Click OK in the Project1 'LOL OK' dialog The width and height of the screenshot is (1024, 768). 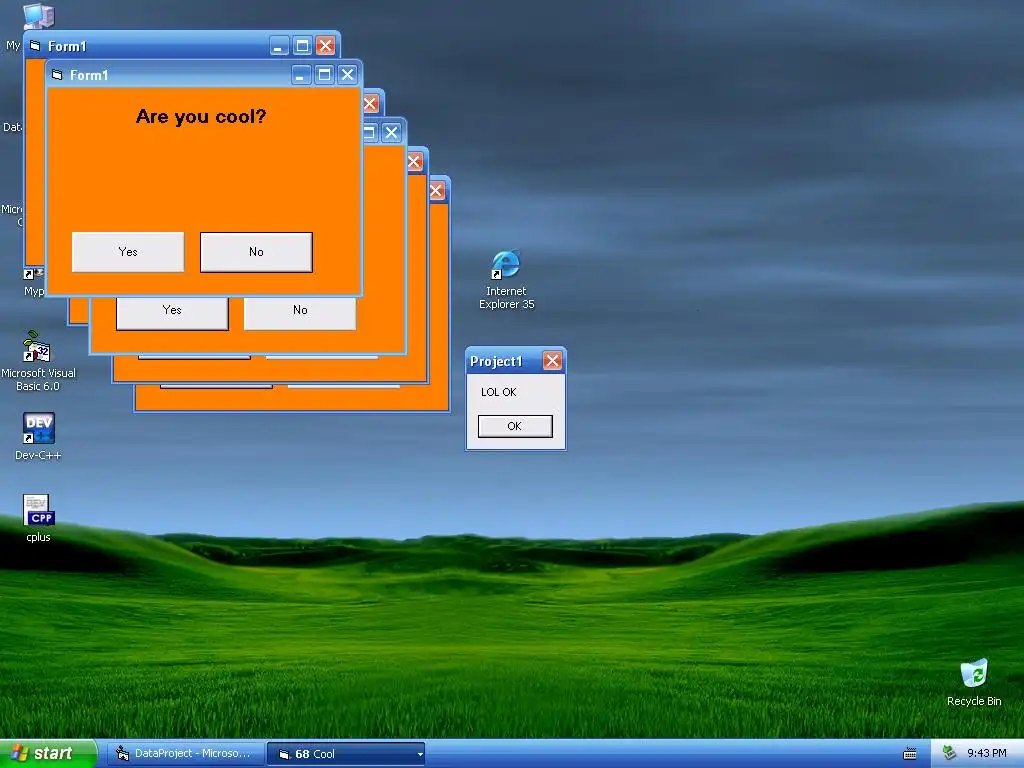[515, 426]
